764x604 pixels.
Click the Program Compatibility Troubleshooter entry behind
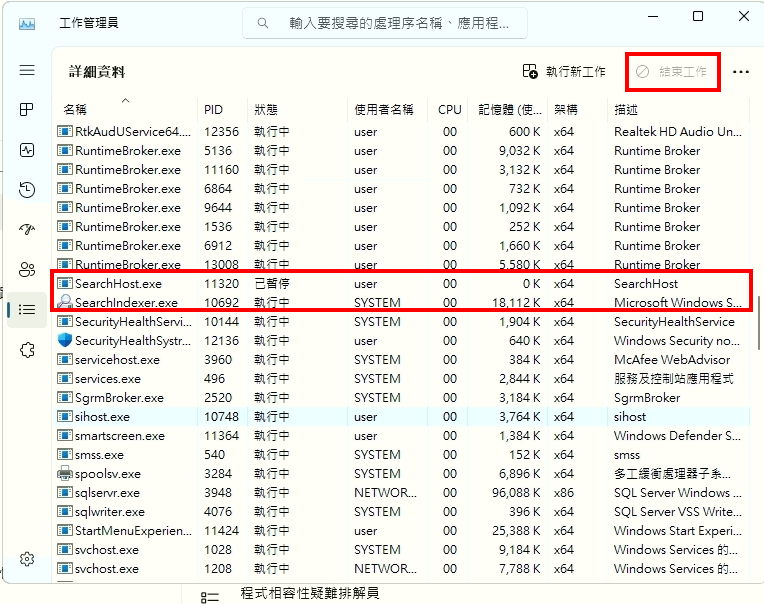[x=309, y=593]
